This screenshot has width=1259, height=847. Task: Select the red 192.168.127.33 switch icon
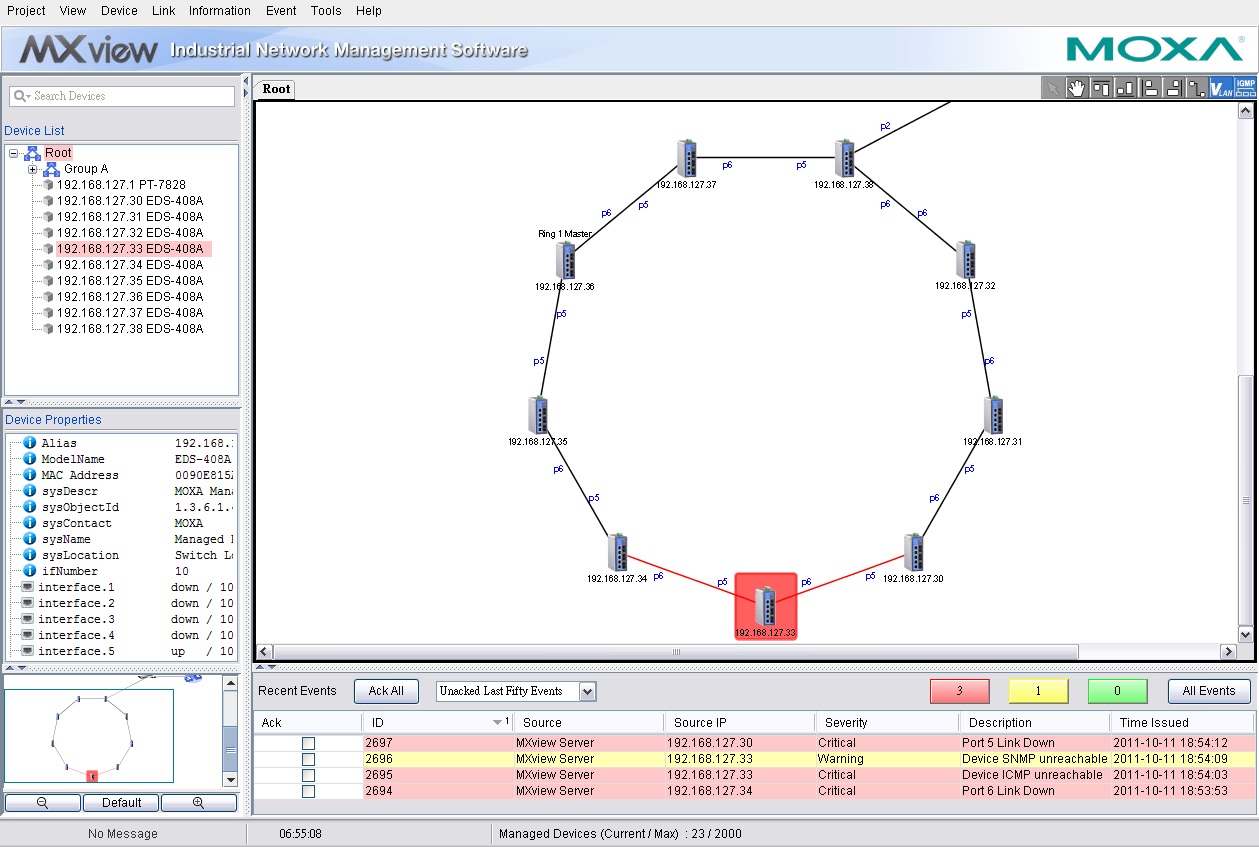coord(766,606)
